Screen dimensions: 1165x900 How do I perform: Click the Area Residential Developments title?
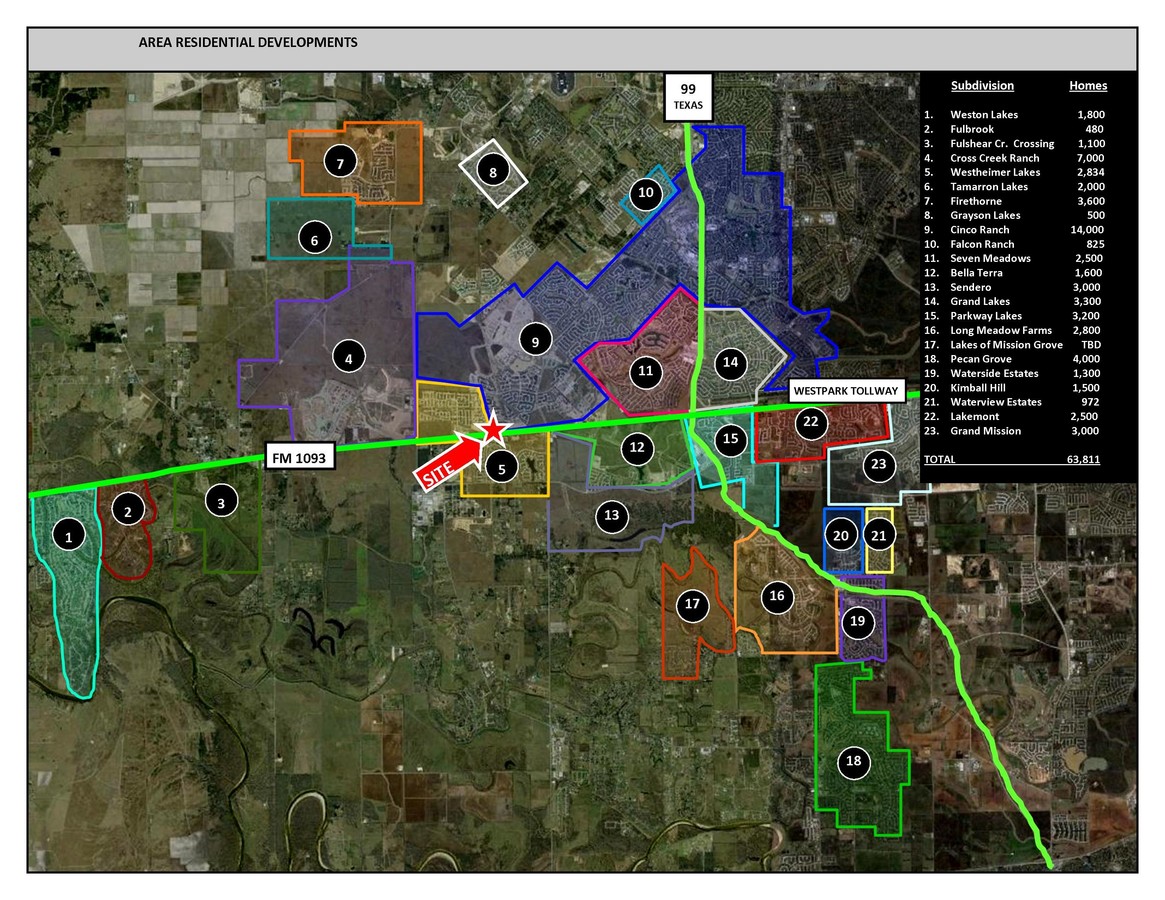(x=248, y=43)
